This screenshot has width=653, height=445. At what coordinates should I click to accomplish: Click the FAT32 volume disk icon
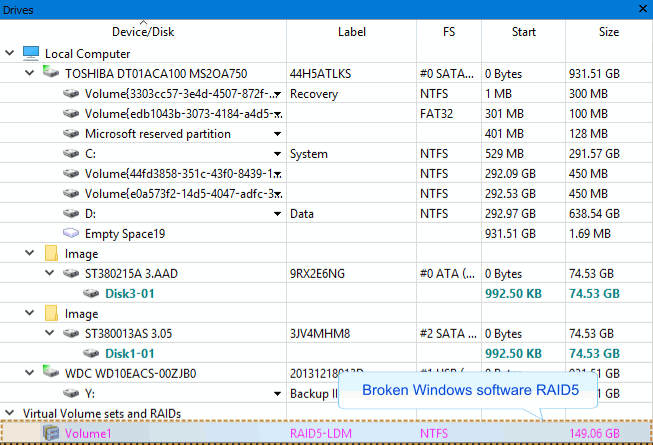(x=71, y=114)
